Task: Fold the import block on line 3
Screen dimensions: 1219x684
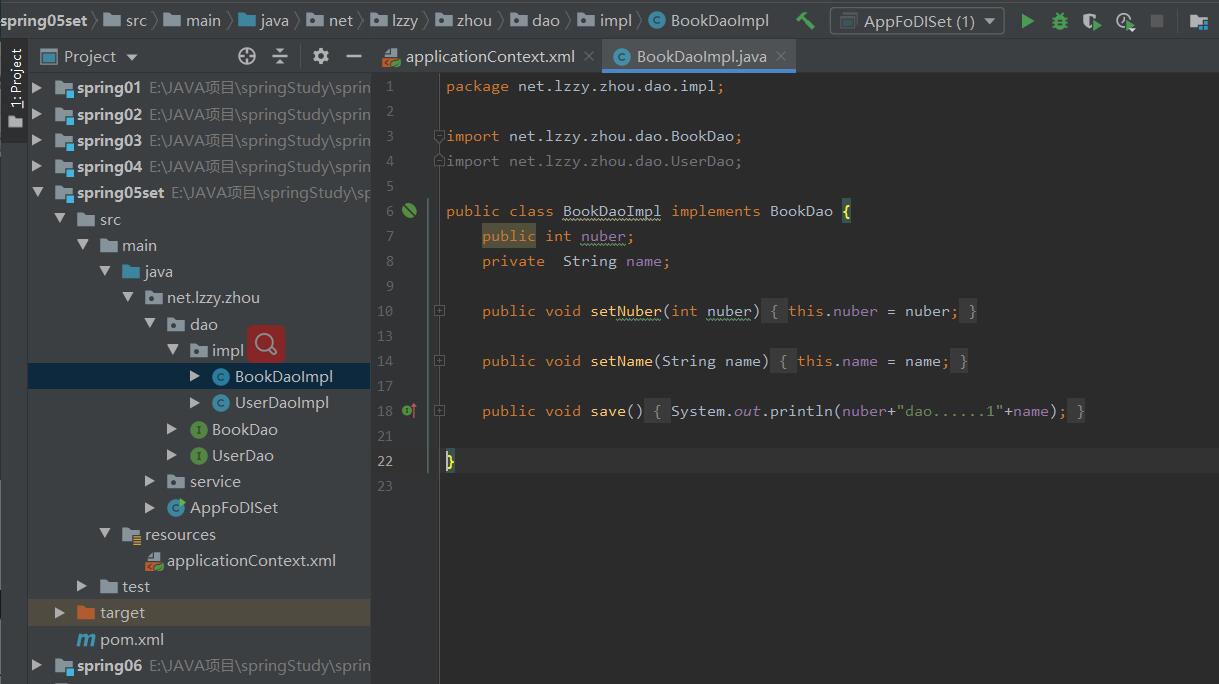Action: pyautogui.click(x=439, y=136)
